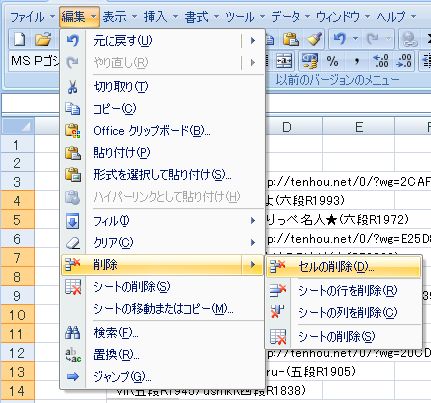Expand the 元に戻す submenu arrow

click(253, 41)
